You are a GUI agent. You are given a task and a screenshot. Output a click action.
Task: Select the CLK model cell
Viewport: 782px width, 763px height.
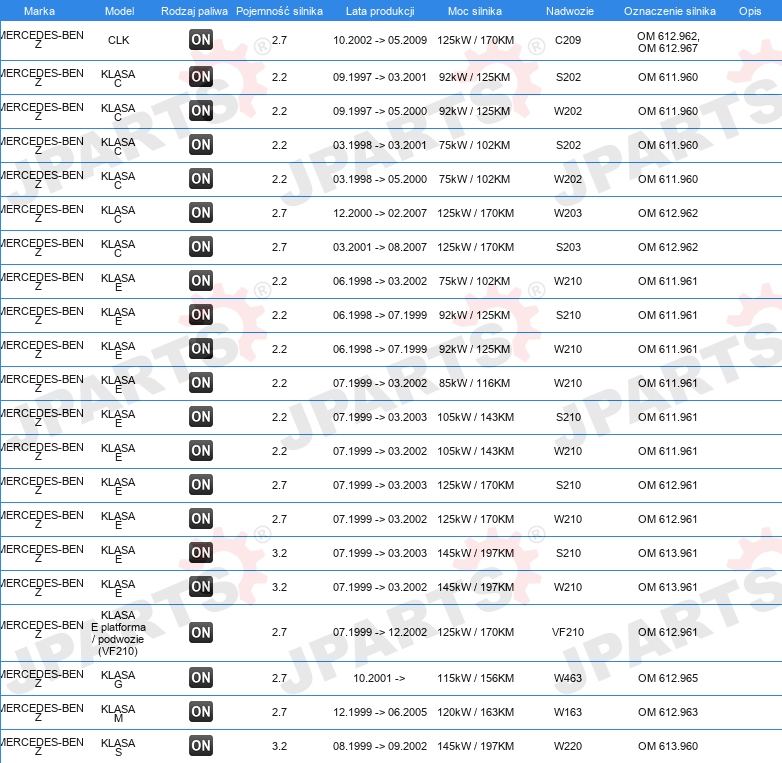[119, 40]
